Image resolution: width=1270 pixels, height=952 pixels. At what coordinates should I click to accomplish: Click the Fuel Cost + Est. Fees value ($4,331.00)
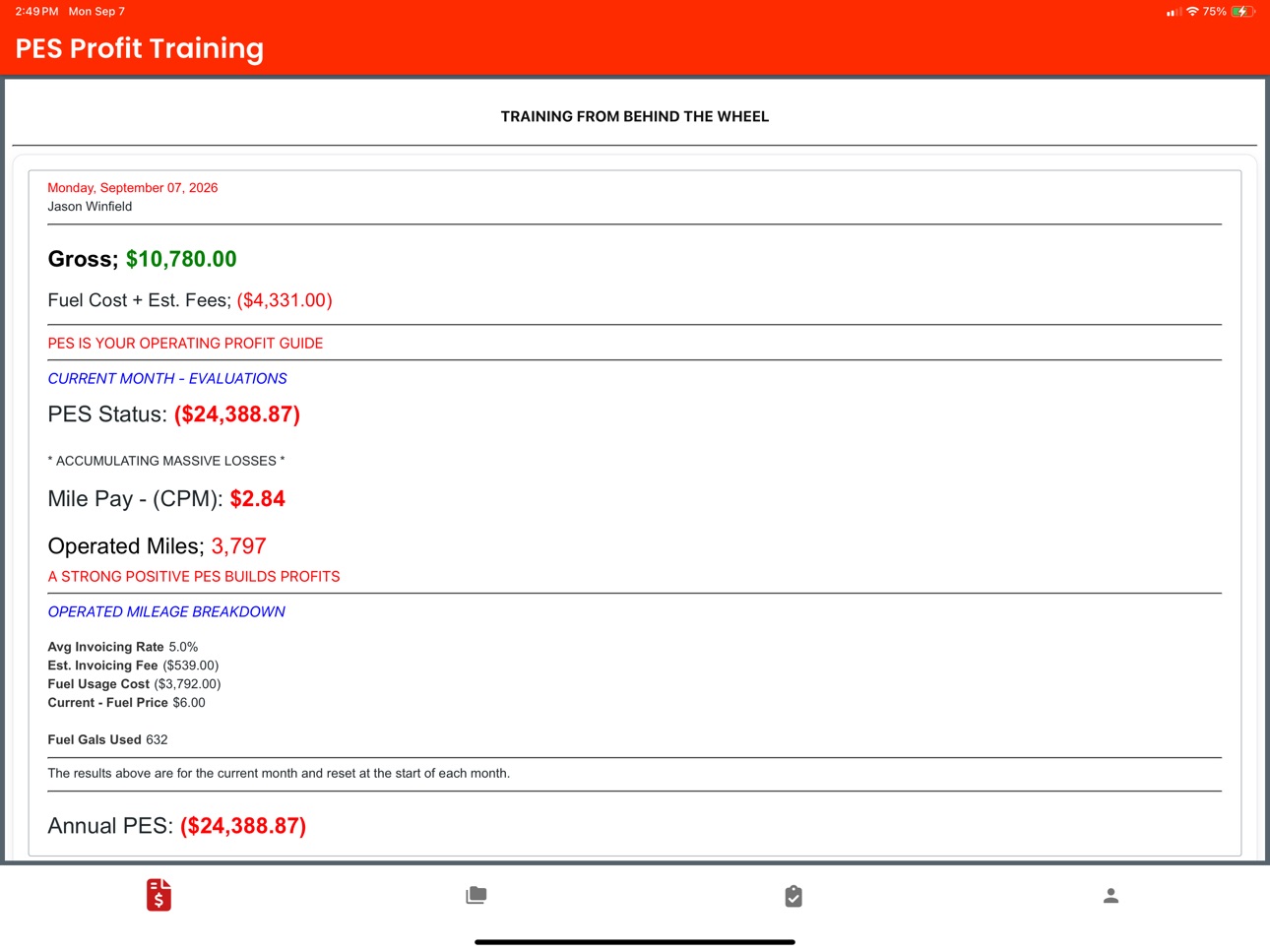click(x=285, y=300)
